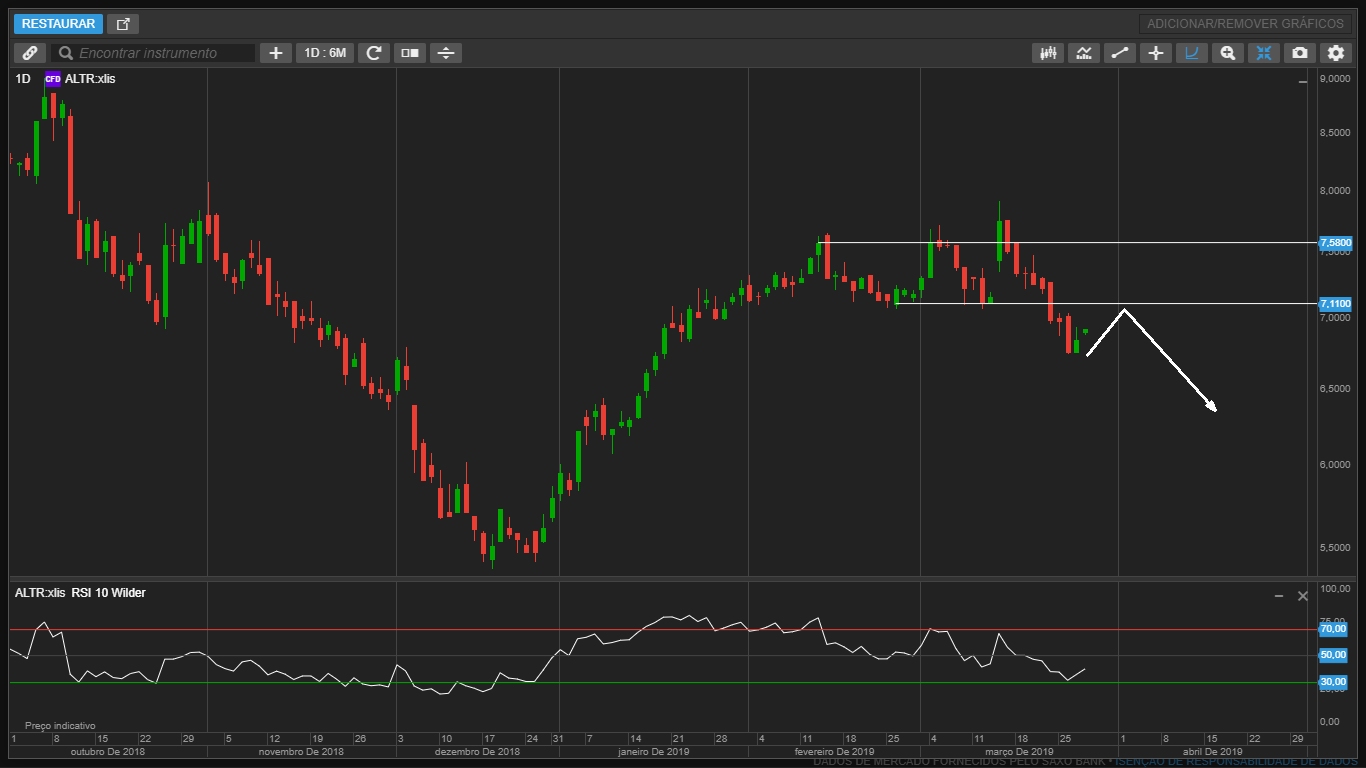The height and width of the screenshot is (768, 1366).
Task: Click the Encontrar instrumento search field
Action: (155, 53)
